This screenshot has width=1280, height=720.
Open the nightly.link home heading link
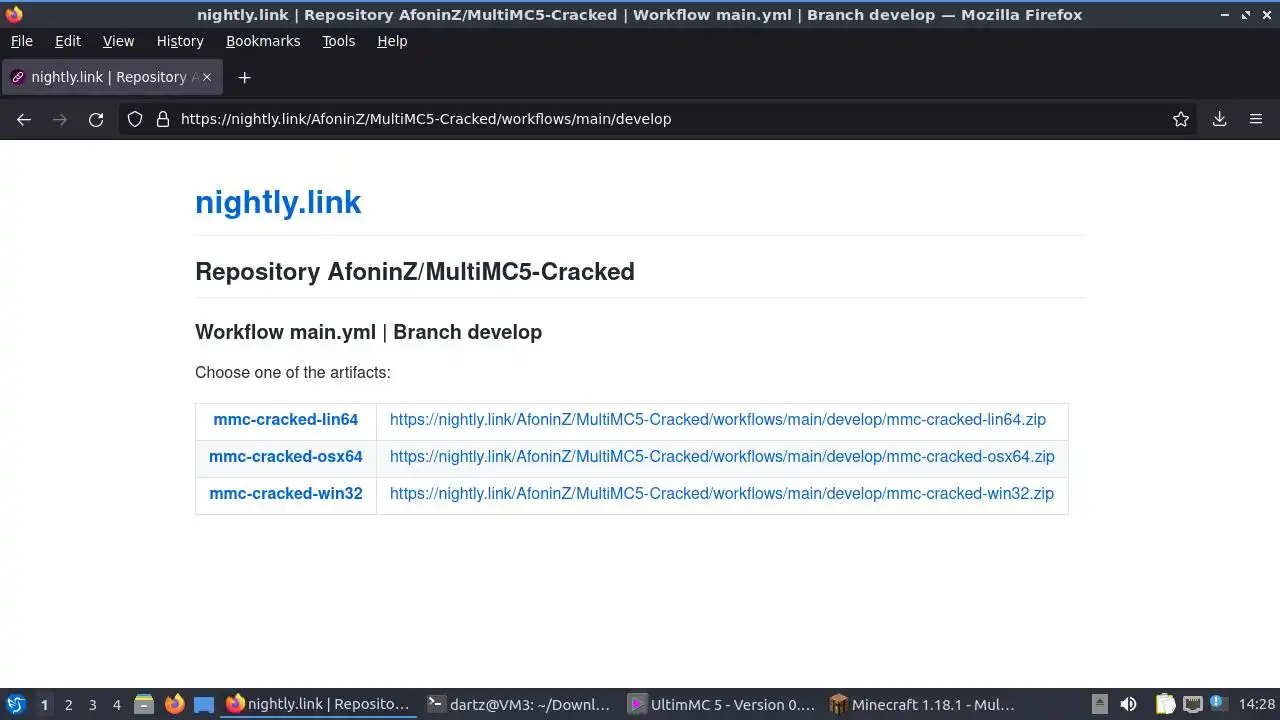click(x=278, y=202)
